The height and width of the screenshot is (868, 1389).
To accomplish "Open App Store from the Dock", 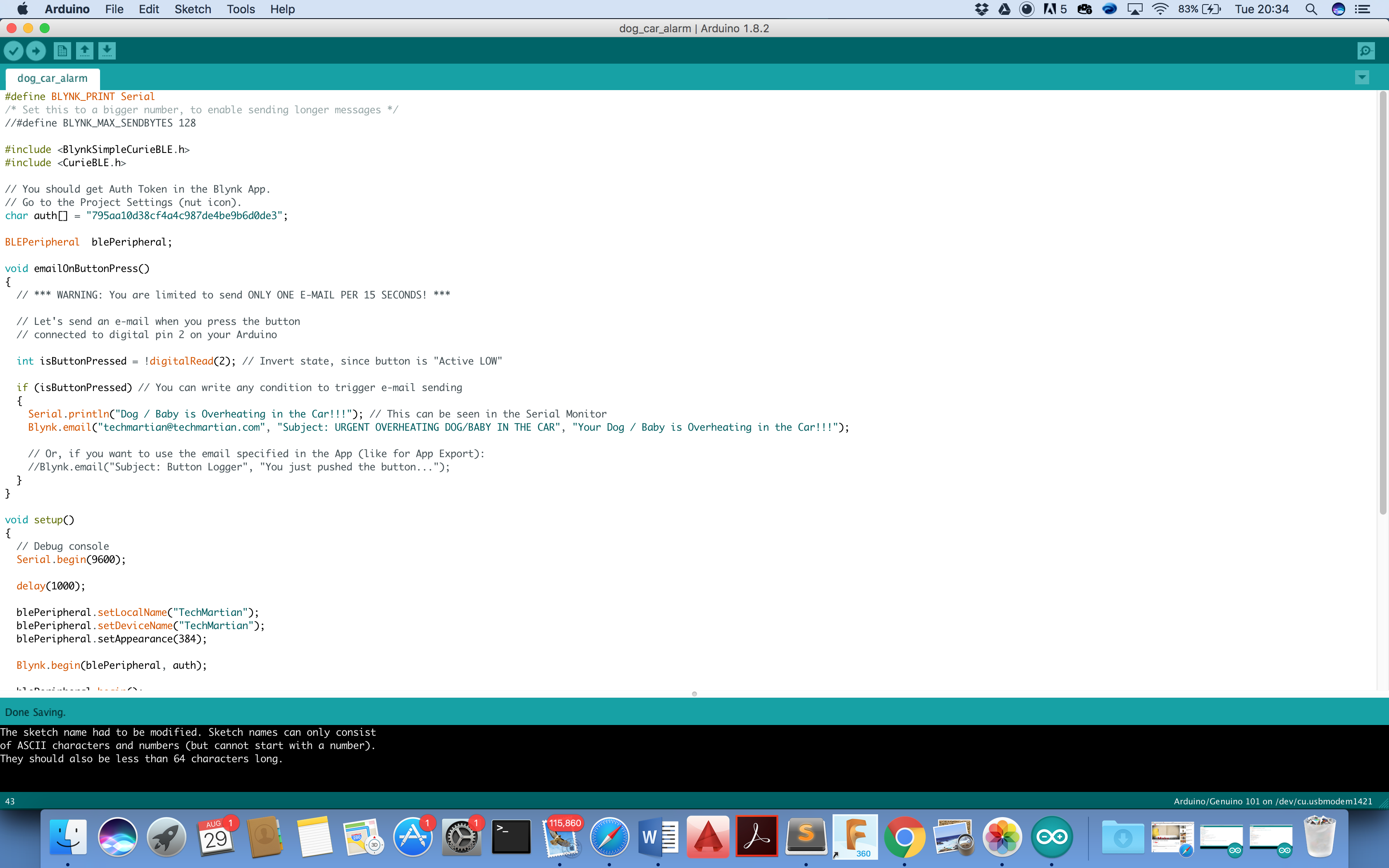I will tap(412, 837).
